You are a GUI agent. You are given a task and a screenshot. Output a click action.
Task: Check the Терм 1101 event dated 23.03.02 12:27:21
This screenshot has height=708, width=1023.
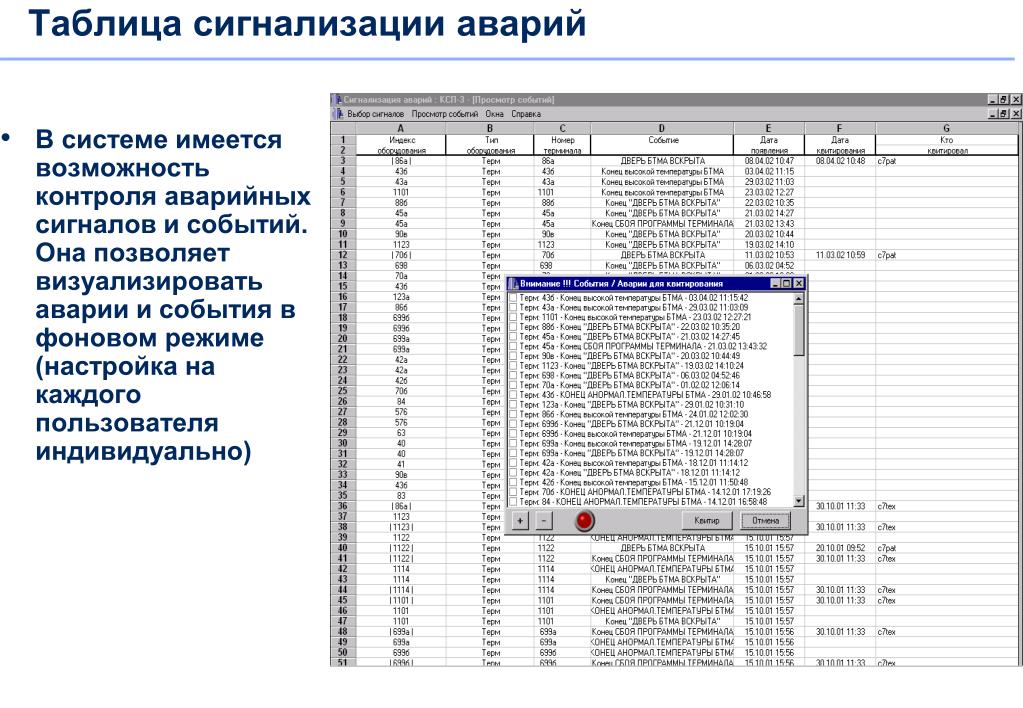click(513, 317)
